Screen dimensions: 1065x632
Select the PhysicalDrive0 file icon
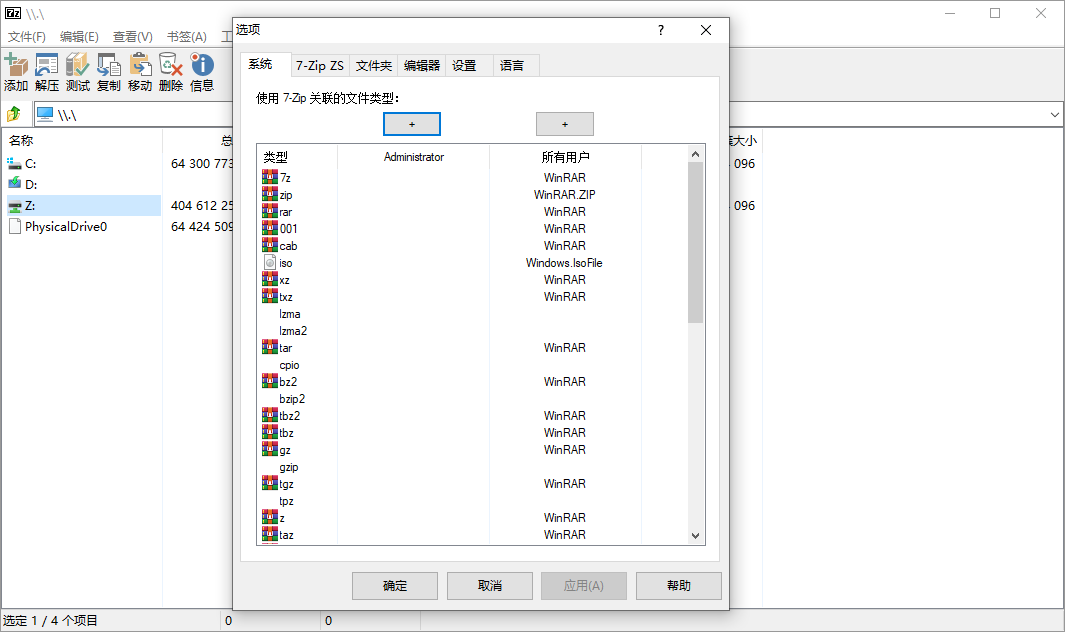tap(14, 226)
